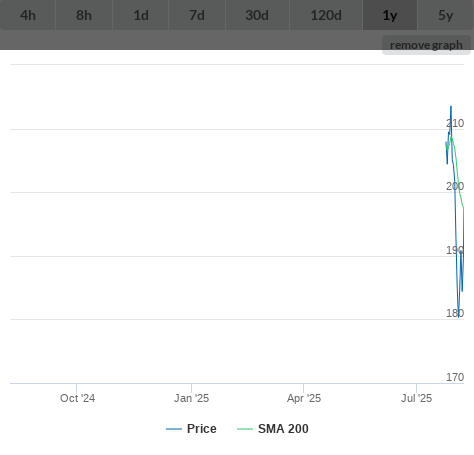Open the 120d chart range
474x455 pixels.
tap(326, 15)
